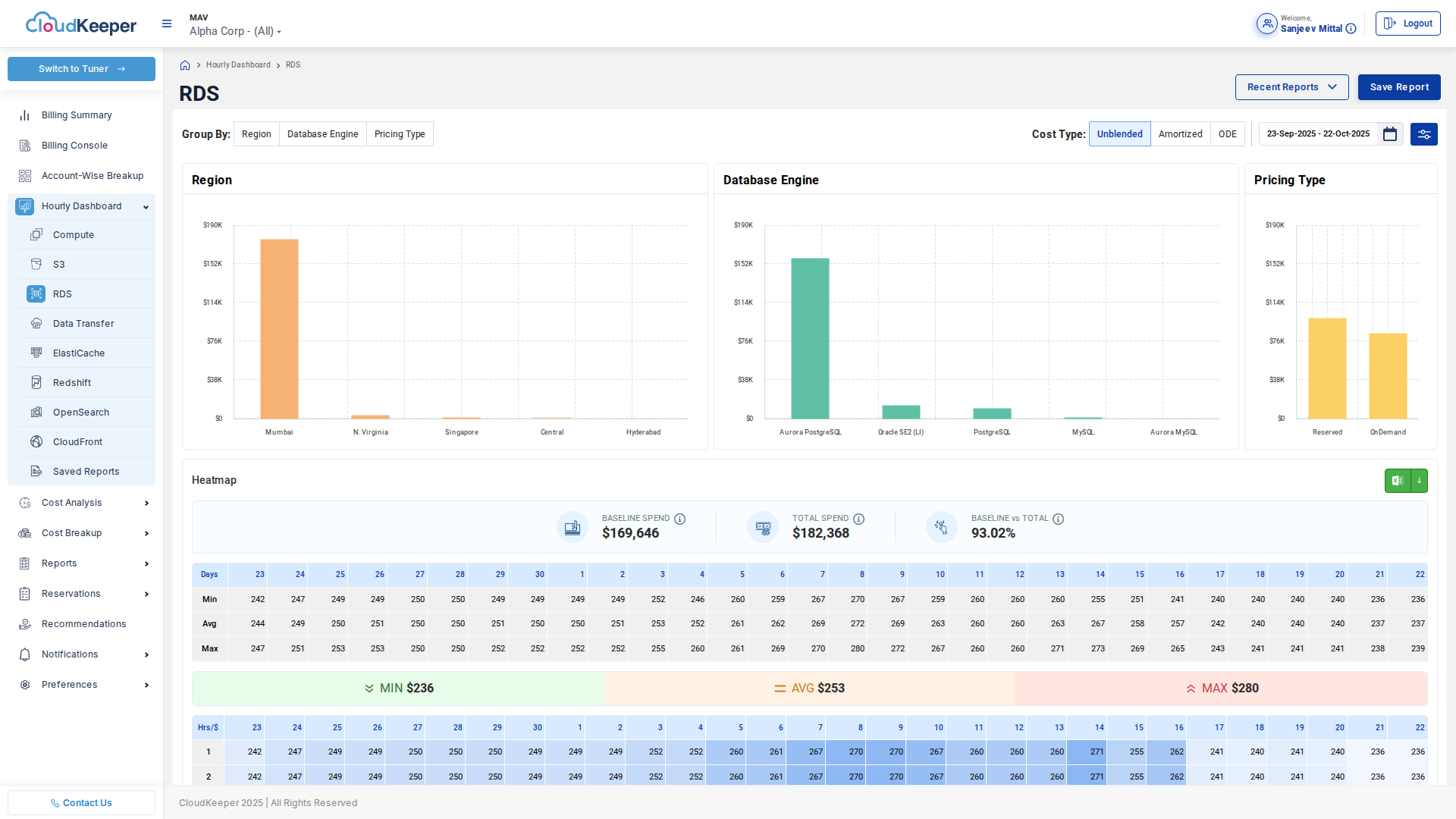Screen dimensions: 1456x819
Task: Click Total Spend info icon
Action: (859, 519)
